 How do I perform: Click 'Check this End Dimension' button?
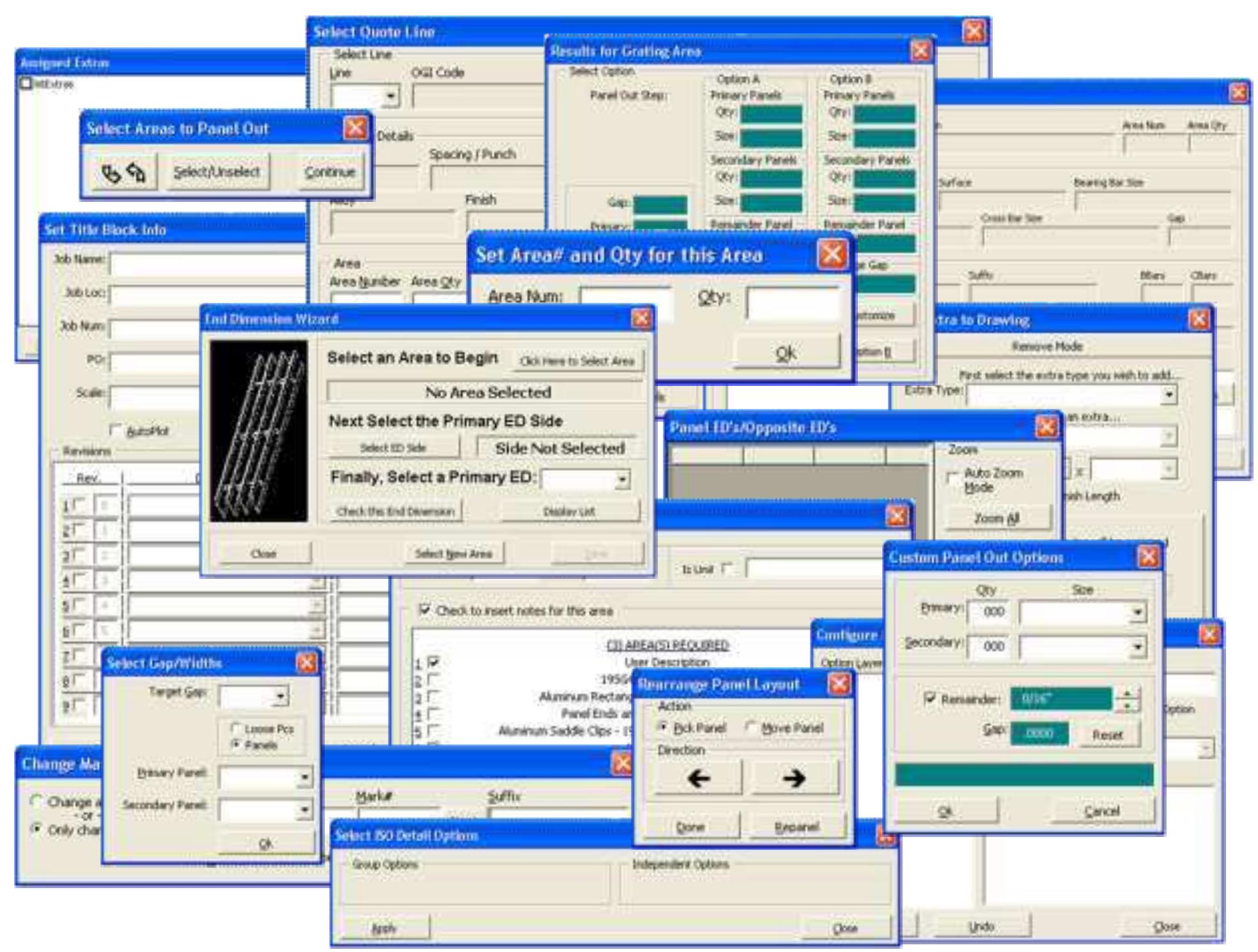[395, 511]
